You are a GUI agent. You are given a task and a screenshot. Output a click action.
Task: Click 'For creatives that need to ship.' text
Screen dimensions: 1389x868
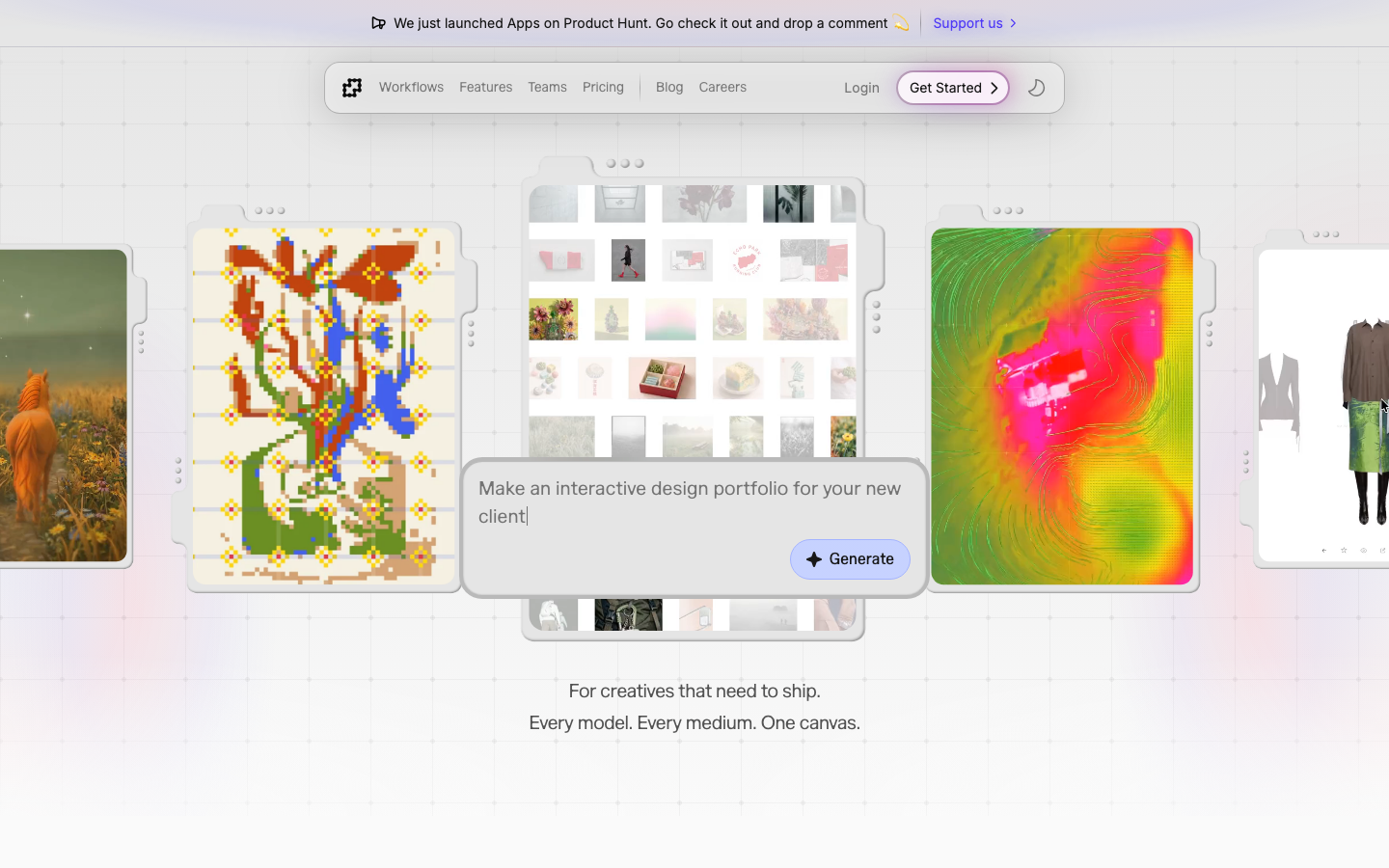(x=694, y=691)
